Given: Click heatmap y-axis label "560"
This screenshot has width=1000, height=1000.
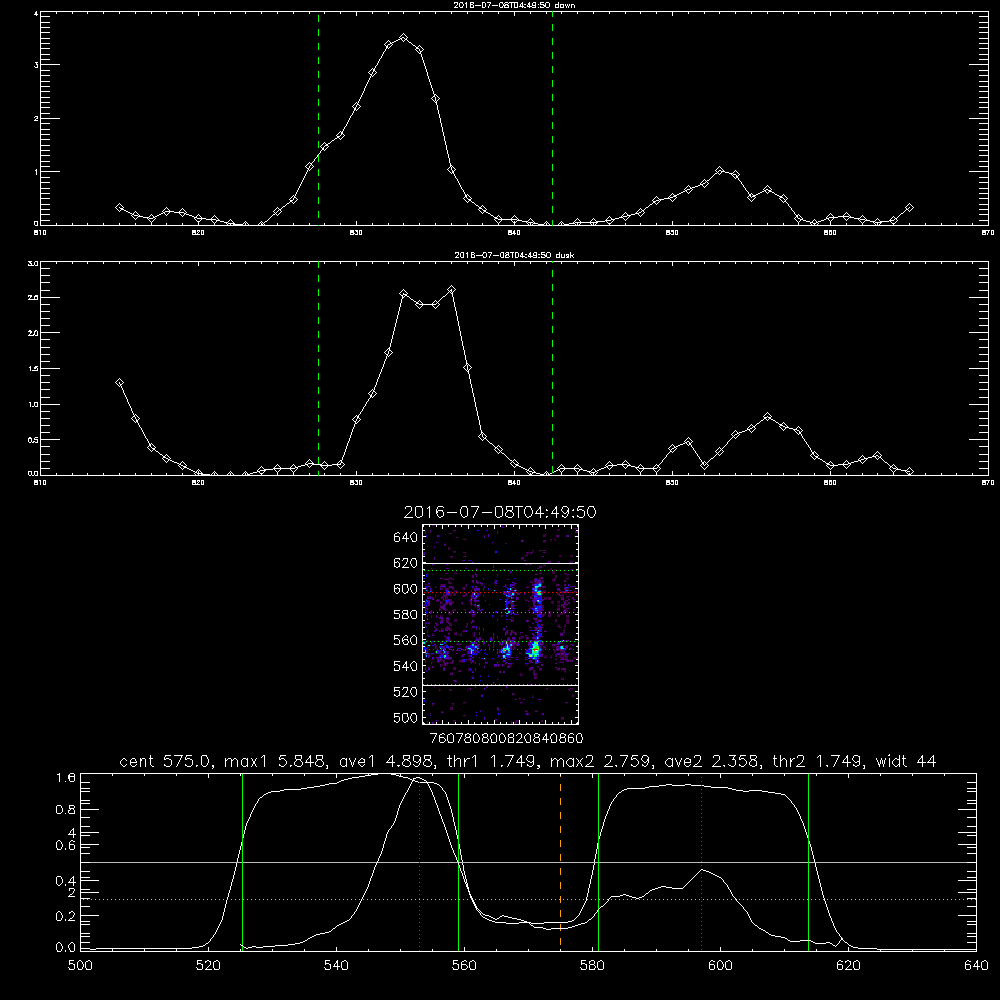Looking at the screenshot, I should coord(406,640).
